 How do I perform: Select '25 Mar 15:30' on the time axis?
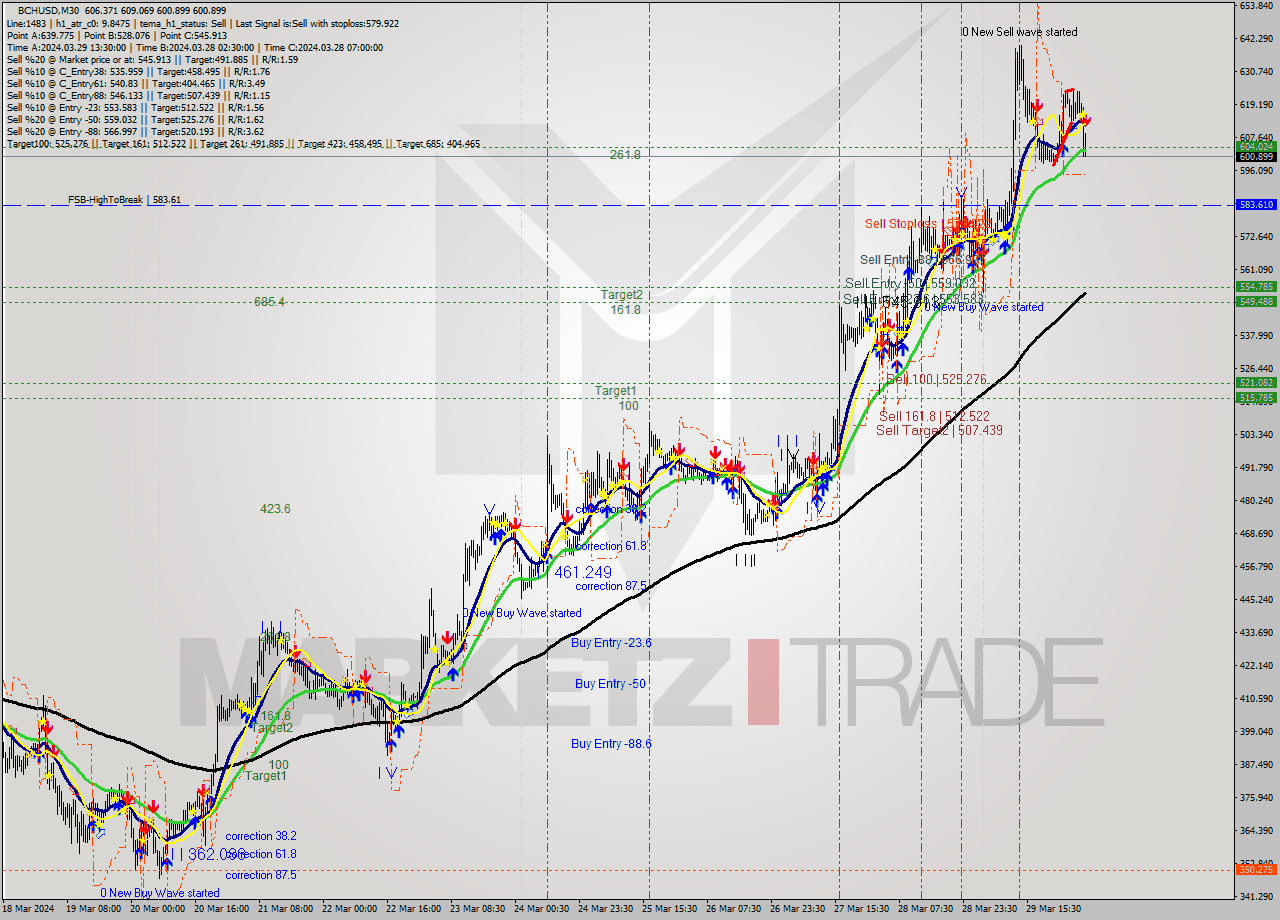669,909
